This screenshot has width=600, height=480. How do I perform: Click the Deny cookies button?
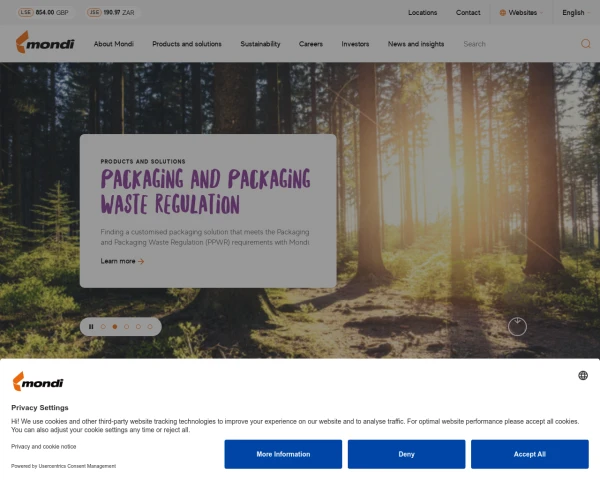pyautogui.click(x=406, y=454)
